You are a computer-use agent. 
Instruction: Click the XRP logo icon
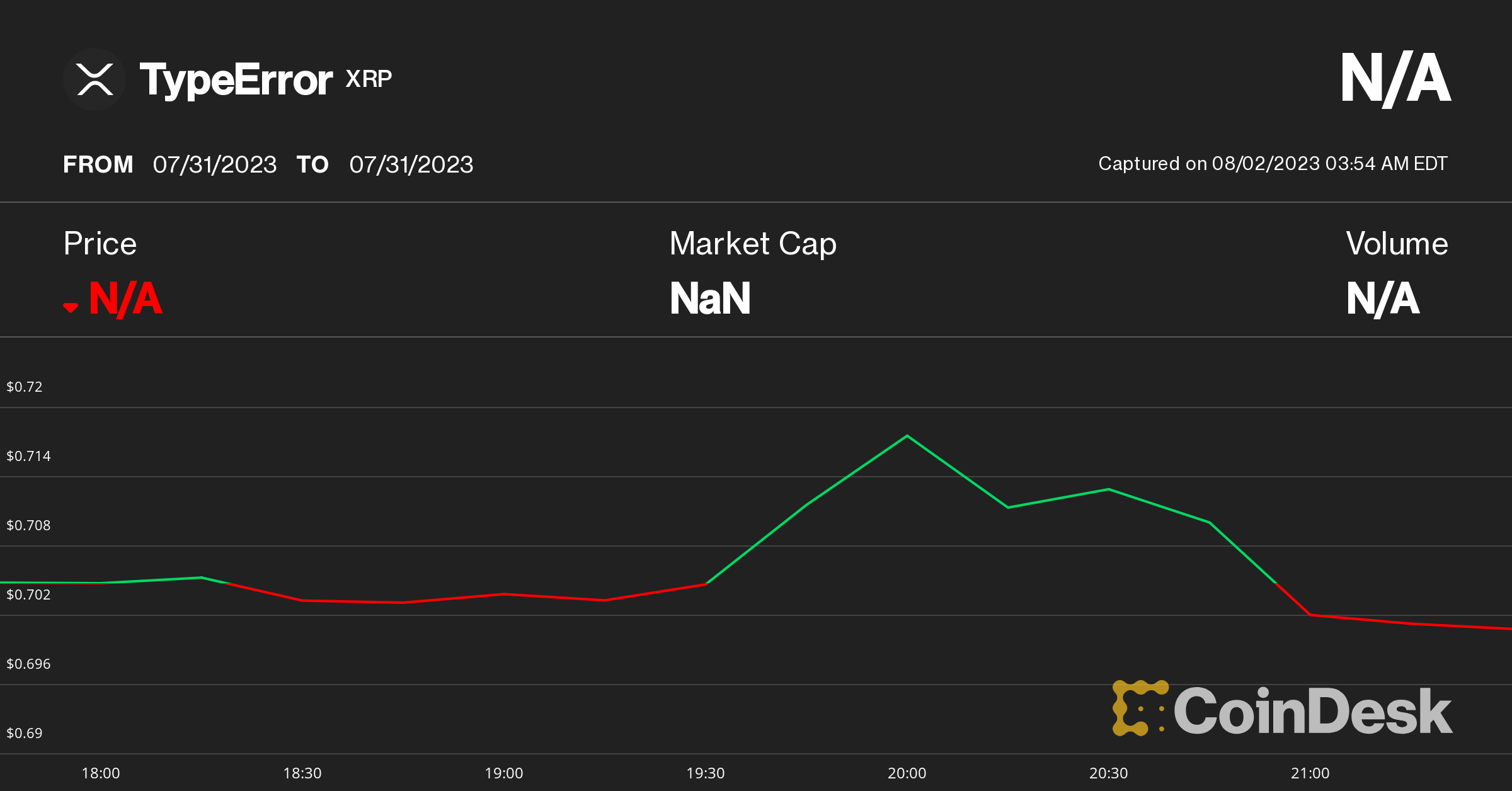pos(94,79)
